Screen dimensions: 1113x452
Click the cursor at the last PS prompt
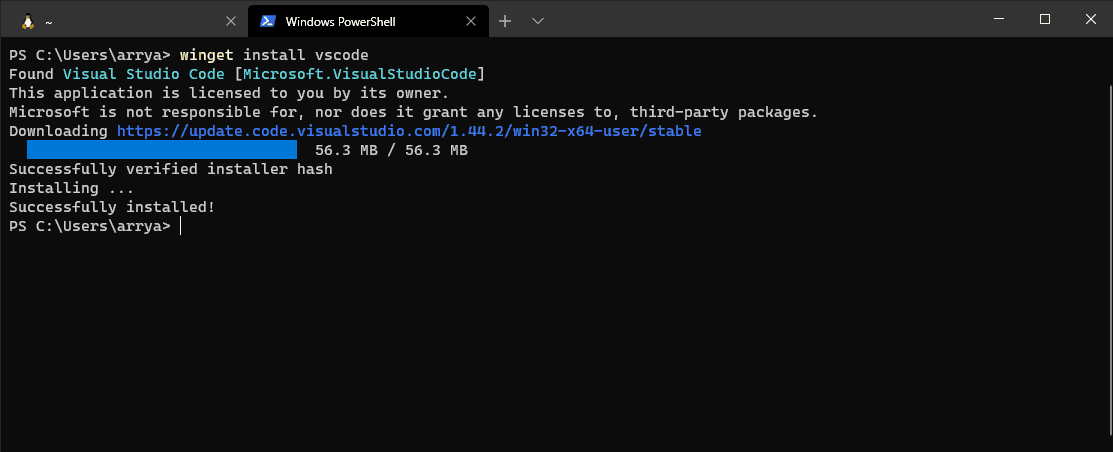pyautogui.click(x=181, y=227)
